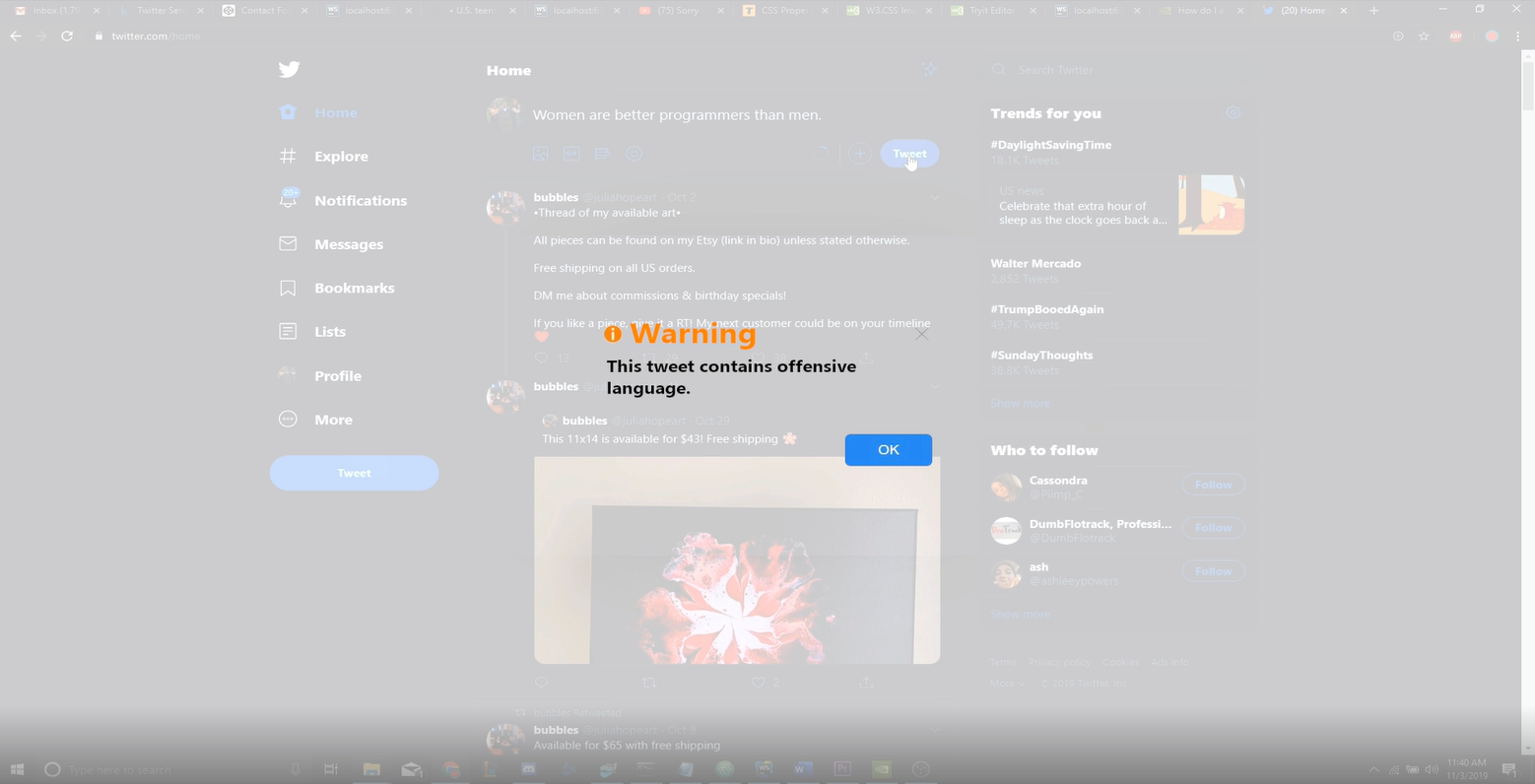The height and width of the screenshot is (784, 1535).
Task: Click the emoji icon in composer
Action: pyautogui.click(x=634, y=154)
